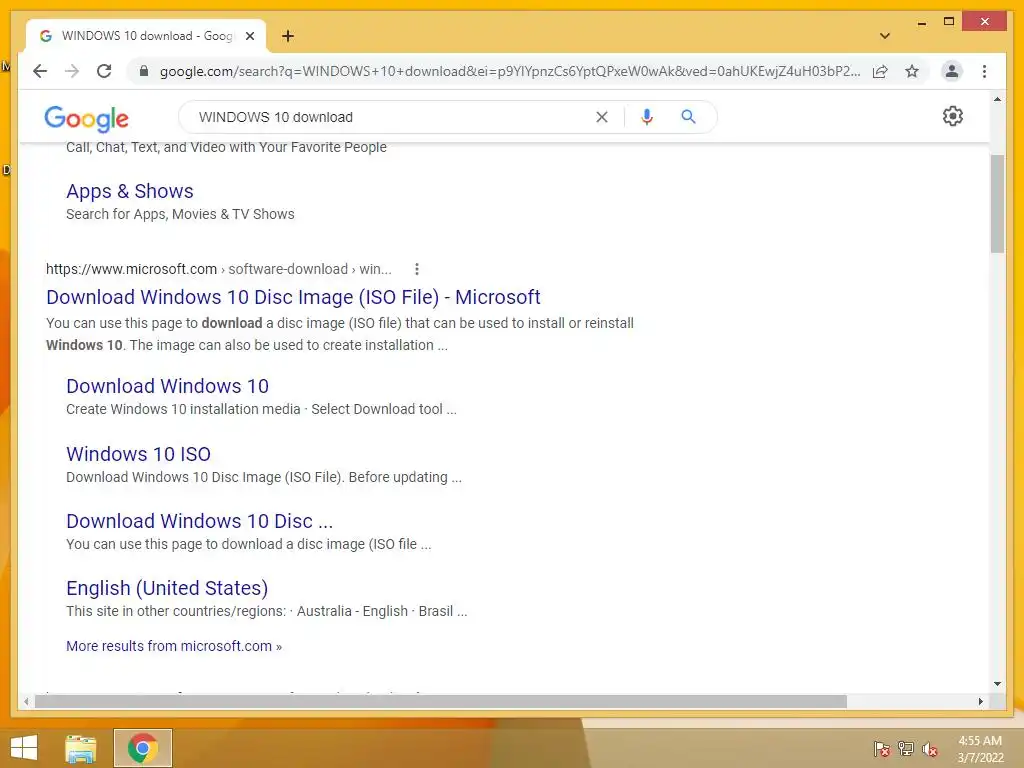Open the Download Windows 10 Disc ... sublink

(199, 521)
